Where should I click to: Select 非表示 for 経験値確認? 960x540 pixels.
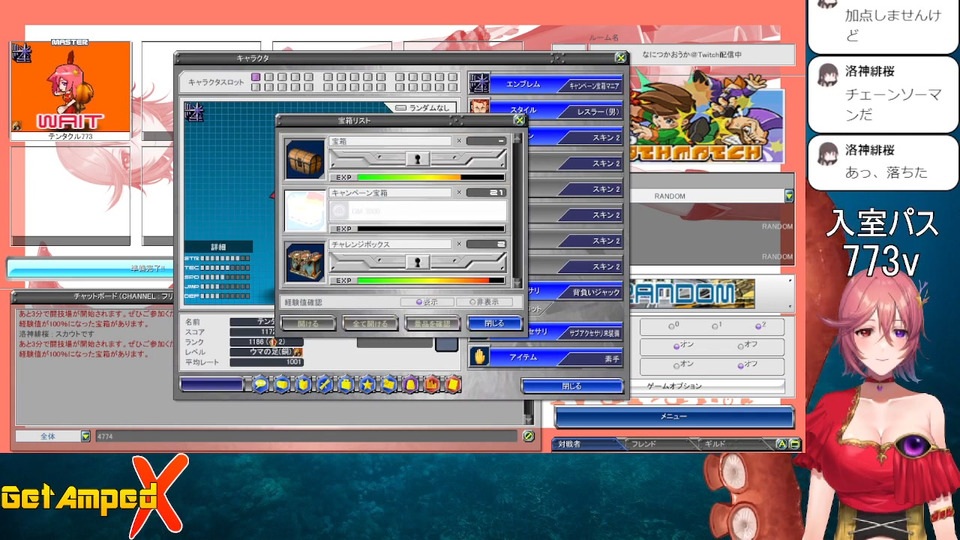[x=484, y=302]
